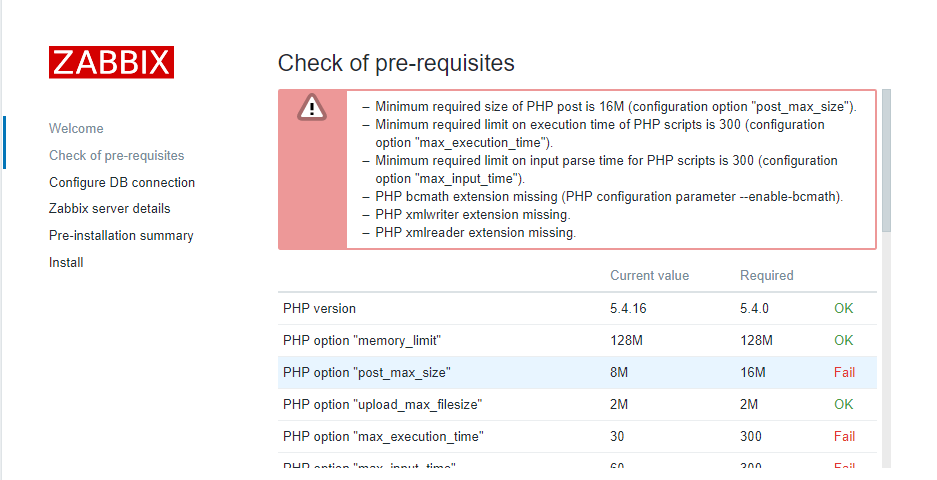Screen dimensions: 937x480
Task: Select Pre-installation summary in sidebar
Action: pyautogui.click(x=121, y=236)
